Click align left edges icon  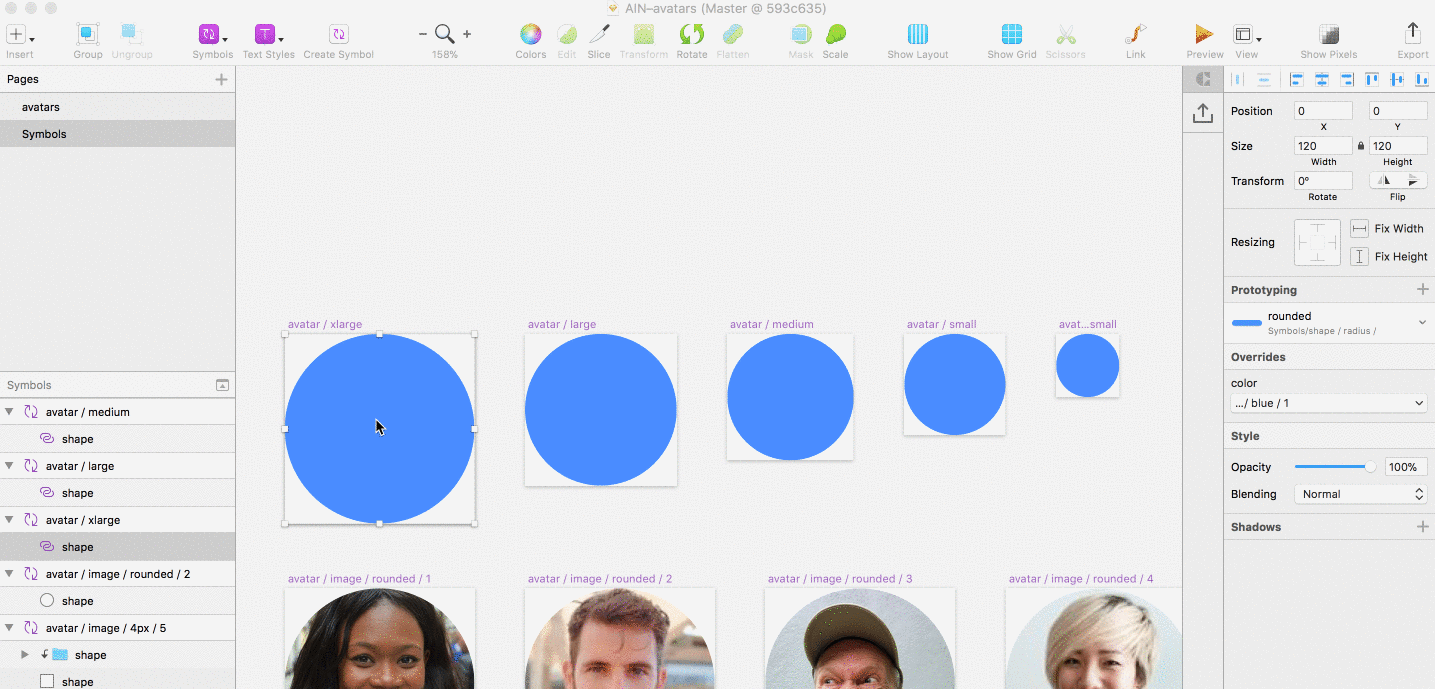pos(1297,79)
